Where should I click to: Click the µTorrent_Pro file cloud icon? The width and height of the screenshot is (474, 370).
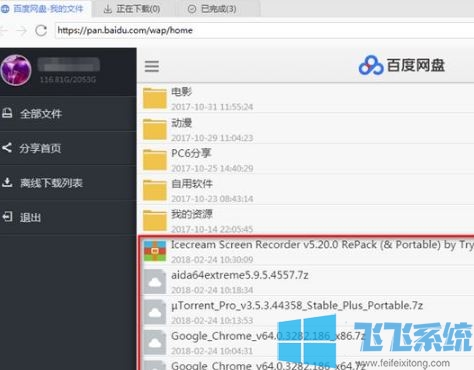tap(155, 312)
